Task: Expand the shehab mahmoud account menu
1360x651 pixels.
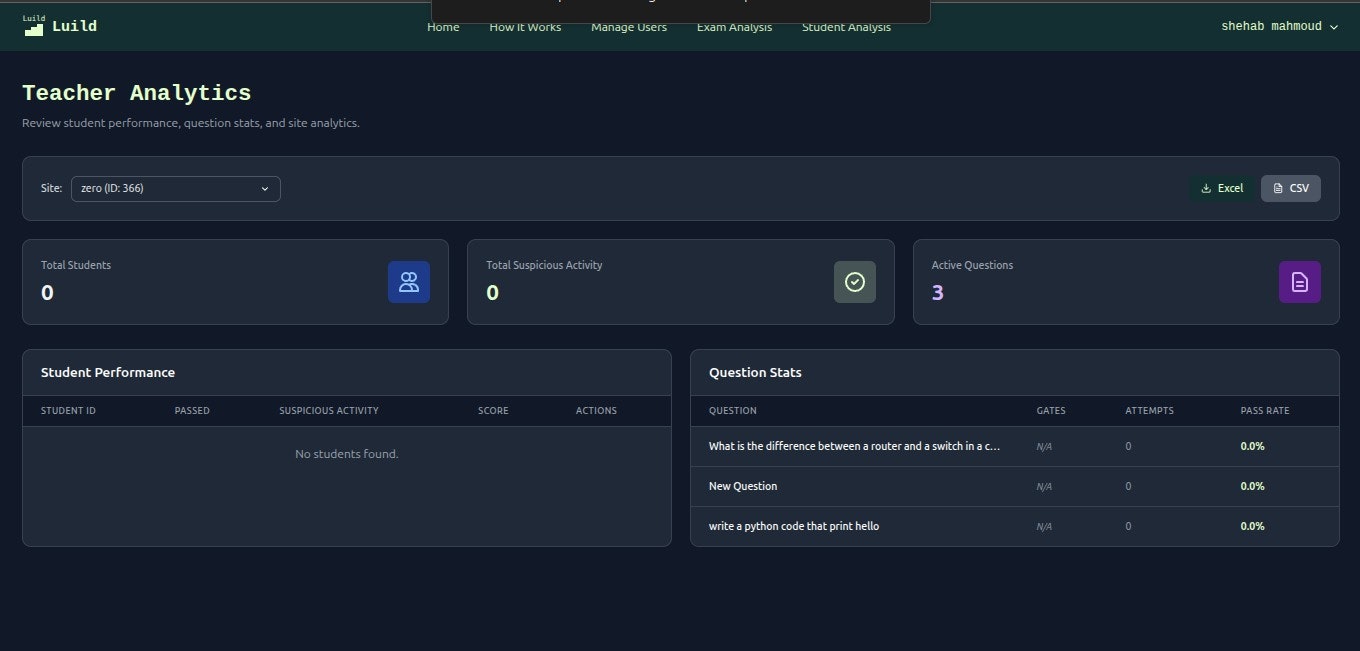Action: (x=1279, y=27)
